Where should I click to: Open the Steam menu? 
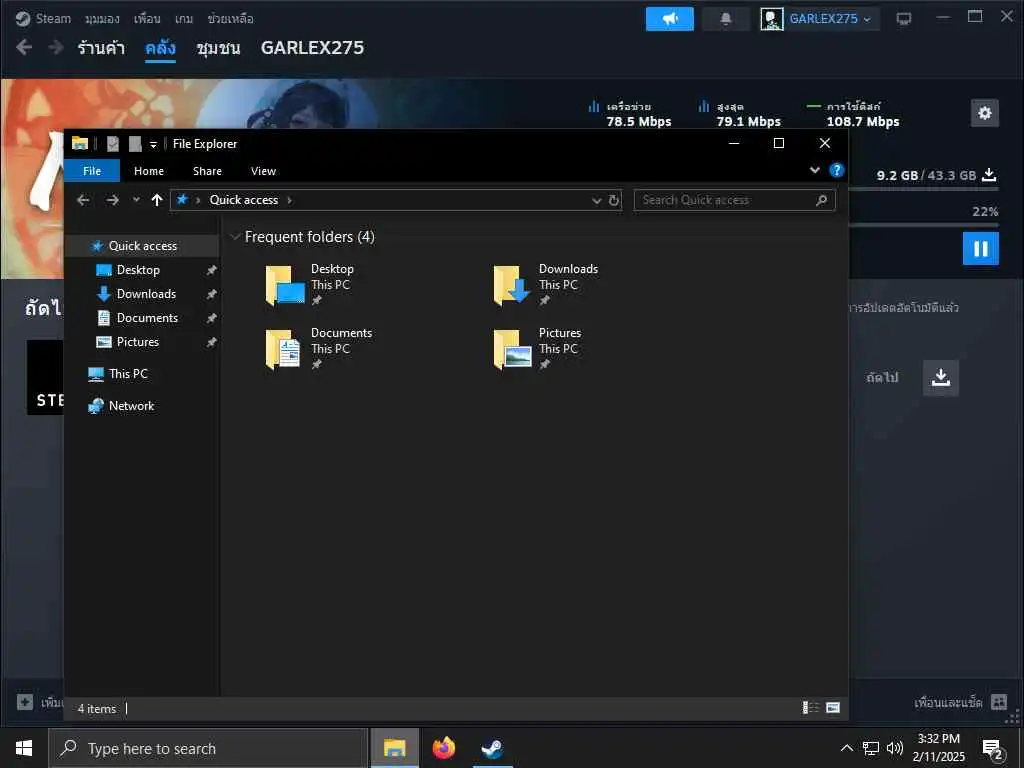pyautogui.click(x=43, y=18)
